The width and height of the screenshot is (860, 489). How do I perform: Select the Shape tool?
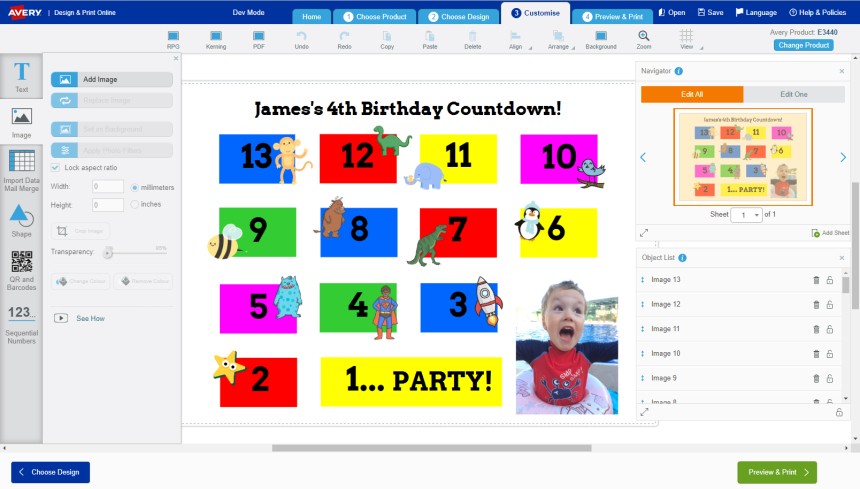pos(21,219)
